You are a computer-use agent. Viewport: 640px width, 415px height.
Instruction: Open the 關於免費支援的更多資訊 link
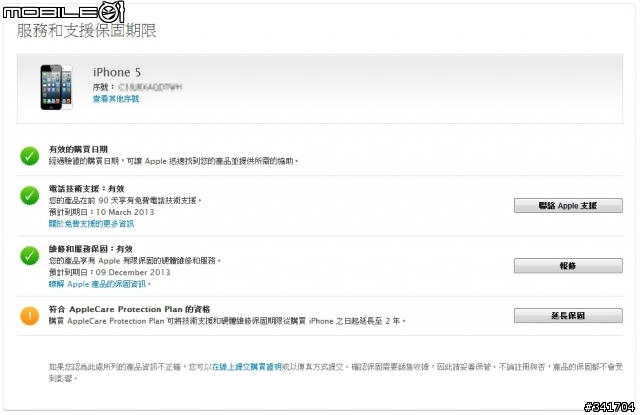point(91,224)
